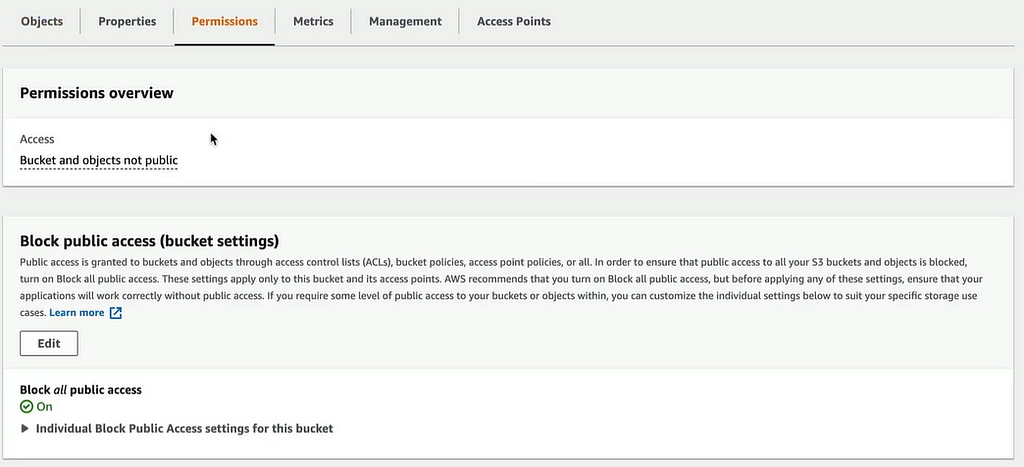Switch to the Objects tab
Image resolution: width=1024 pixels, height=467 pixels.
pyautogui.click(x=42, y=22)
